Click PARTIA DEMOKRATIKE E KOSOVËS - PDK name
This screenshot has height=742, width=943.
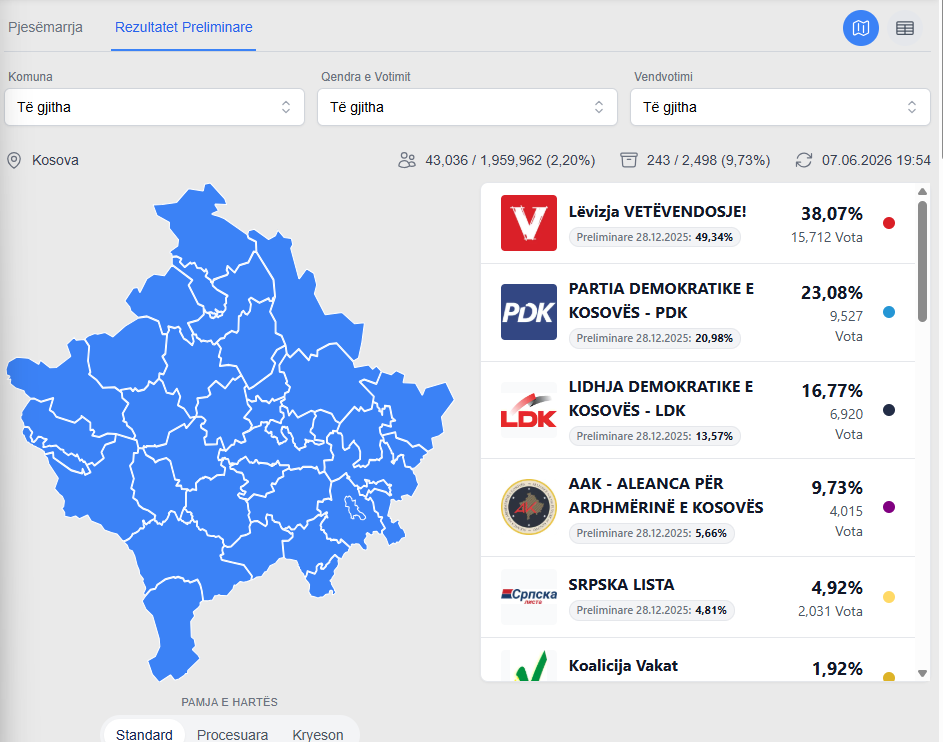(x=661, y=301)
